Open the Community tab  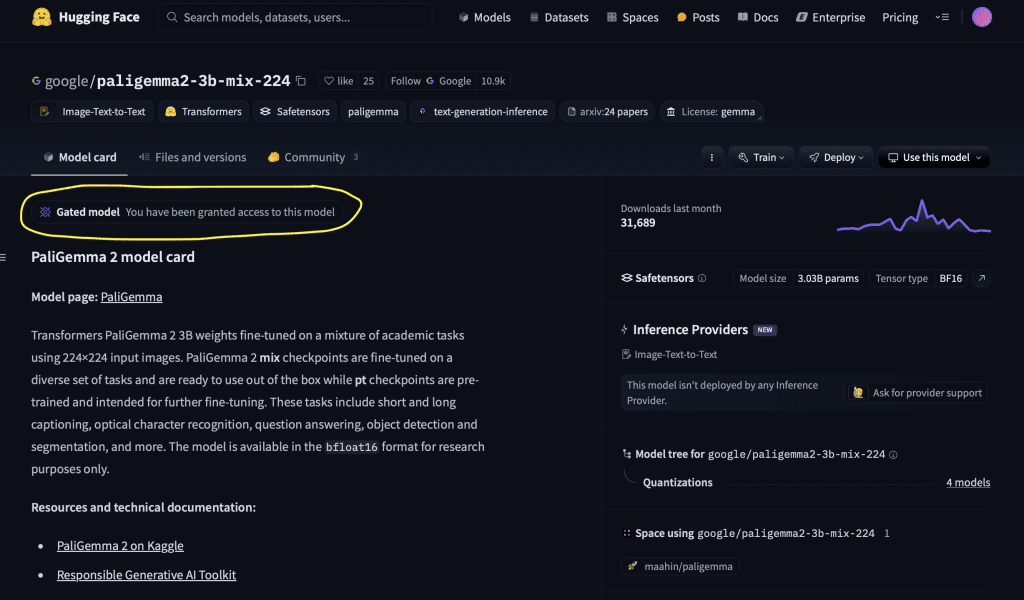313,157
